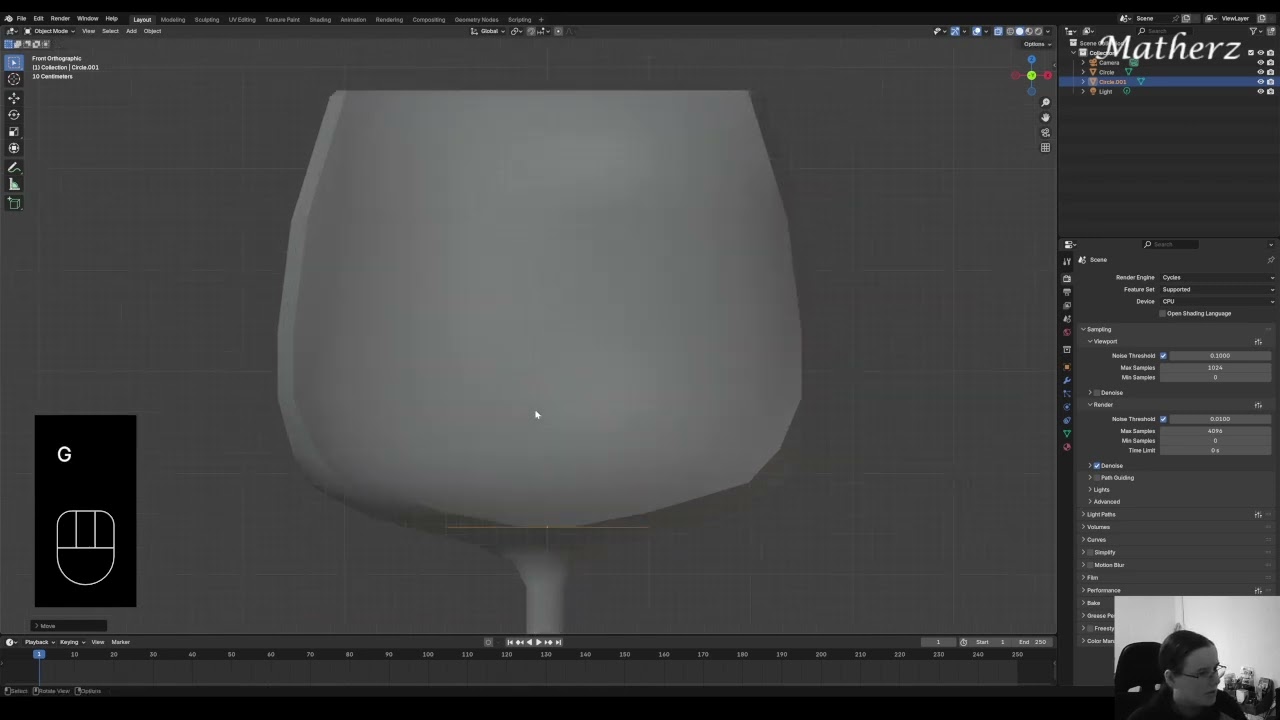Switch to wireframe viewport shading
1280x720 pixels.
1010,31
